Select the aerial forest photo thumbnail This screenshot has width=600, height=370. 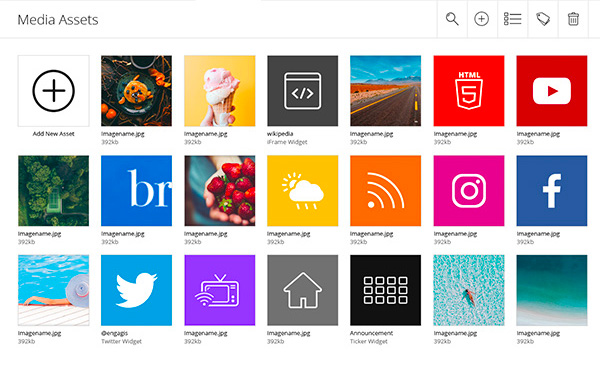pyautogui.click(x=54, y=191)
